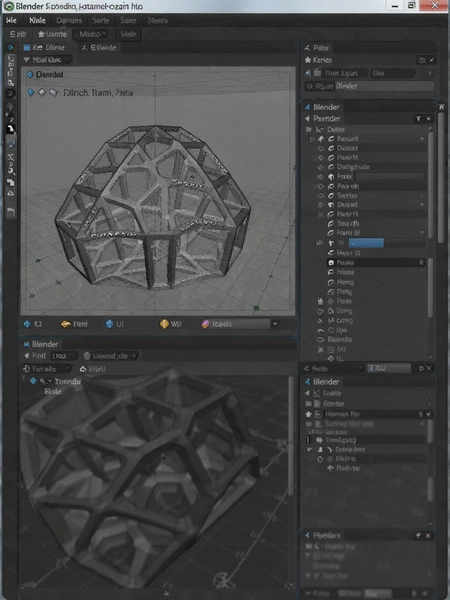
Task: Click the filter funnel icon in 'Pernder' header
Action: 419,119
